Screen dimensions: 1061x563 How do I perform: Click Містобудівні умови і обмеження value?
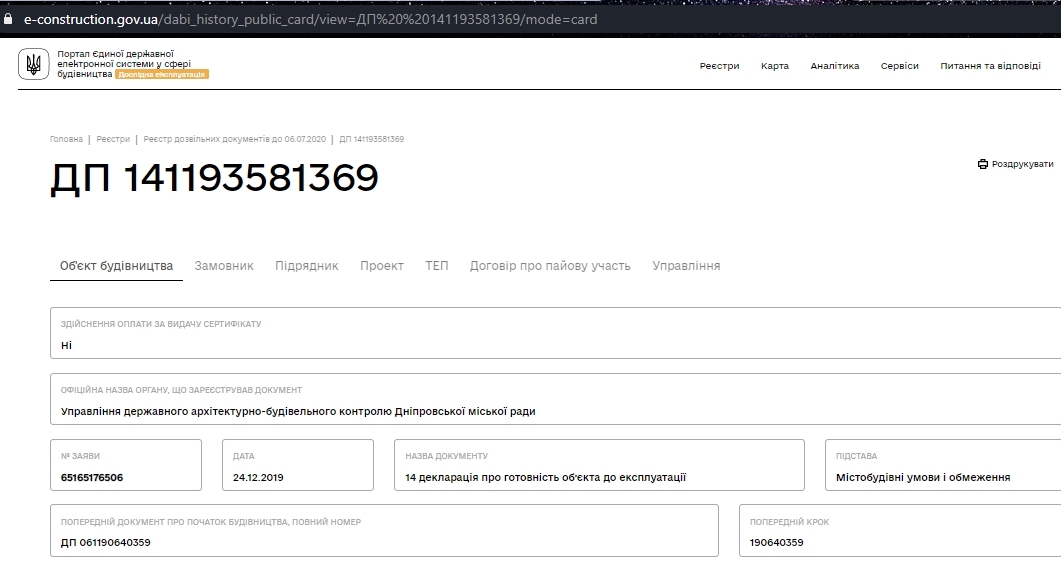(x=923, y=478)
